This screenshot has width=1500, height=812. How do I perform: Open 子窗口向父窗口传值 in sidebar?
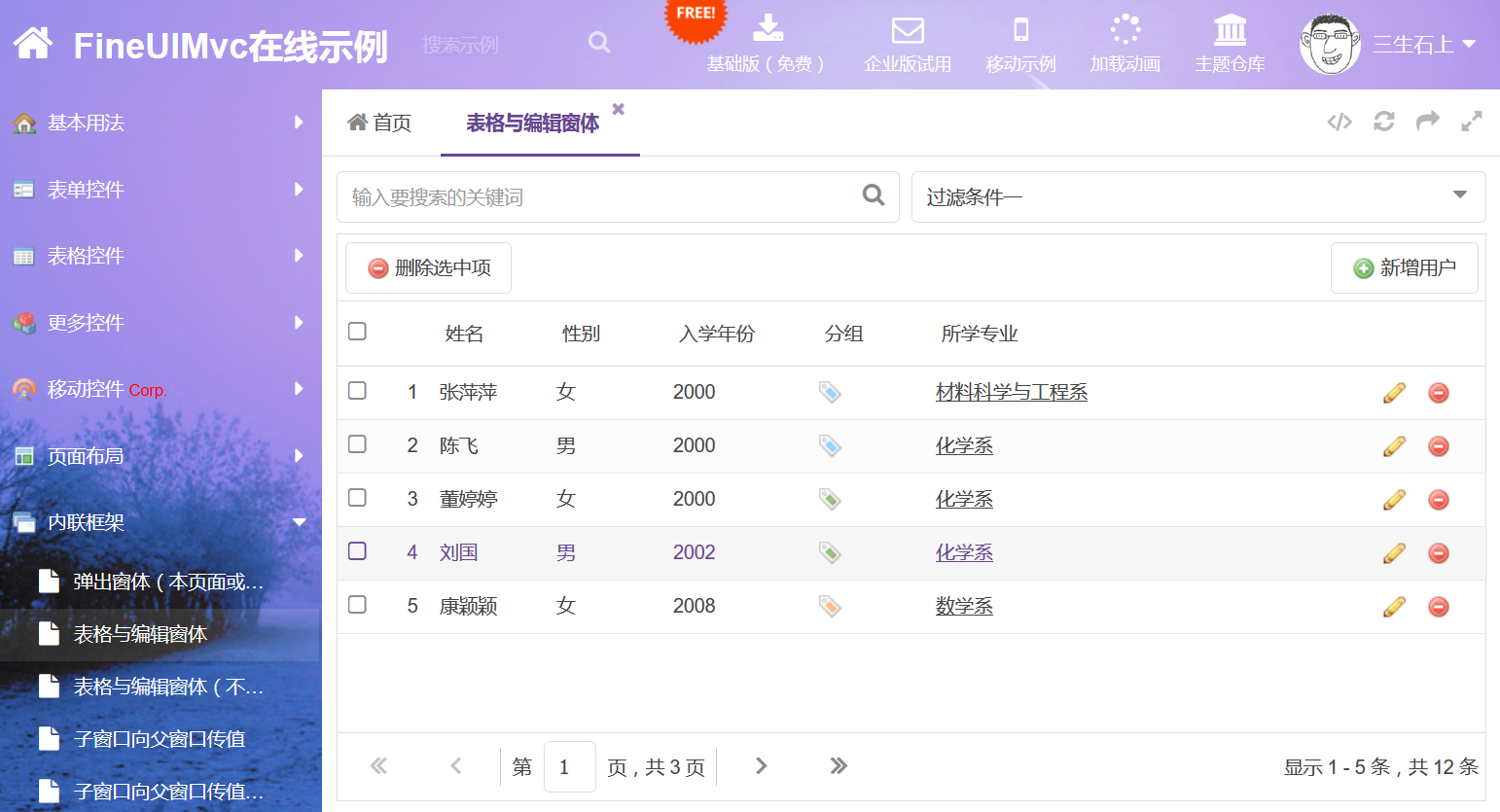tap(160, 739)
